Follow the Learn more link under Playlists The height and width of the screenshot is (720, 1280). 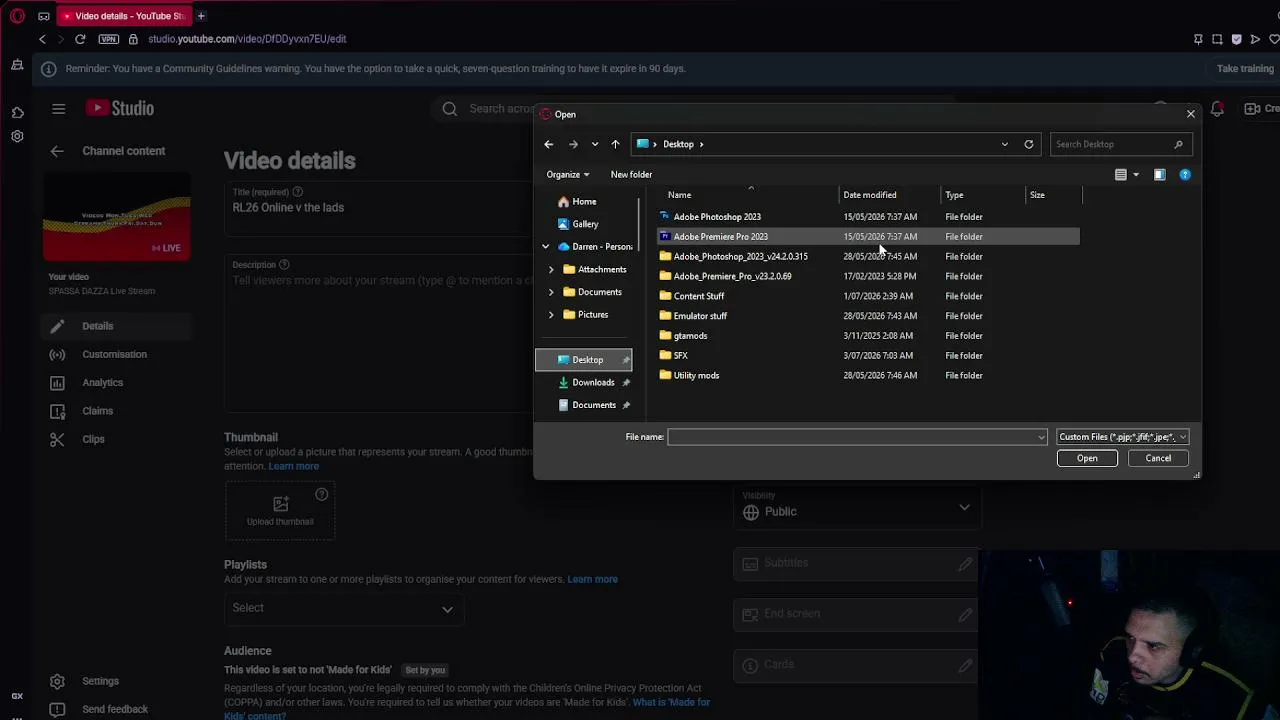(592, 579)
